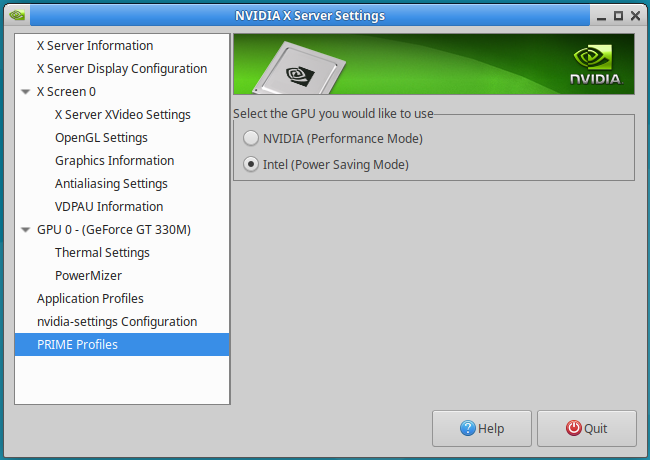This screenshot has width=650, height=460.
Task: Collapse the X Screen 0 tree node
Action: tap(26, 92)
